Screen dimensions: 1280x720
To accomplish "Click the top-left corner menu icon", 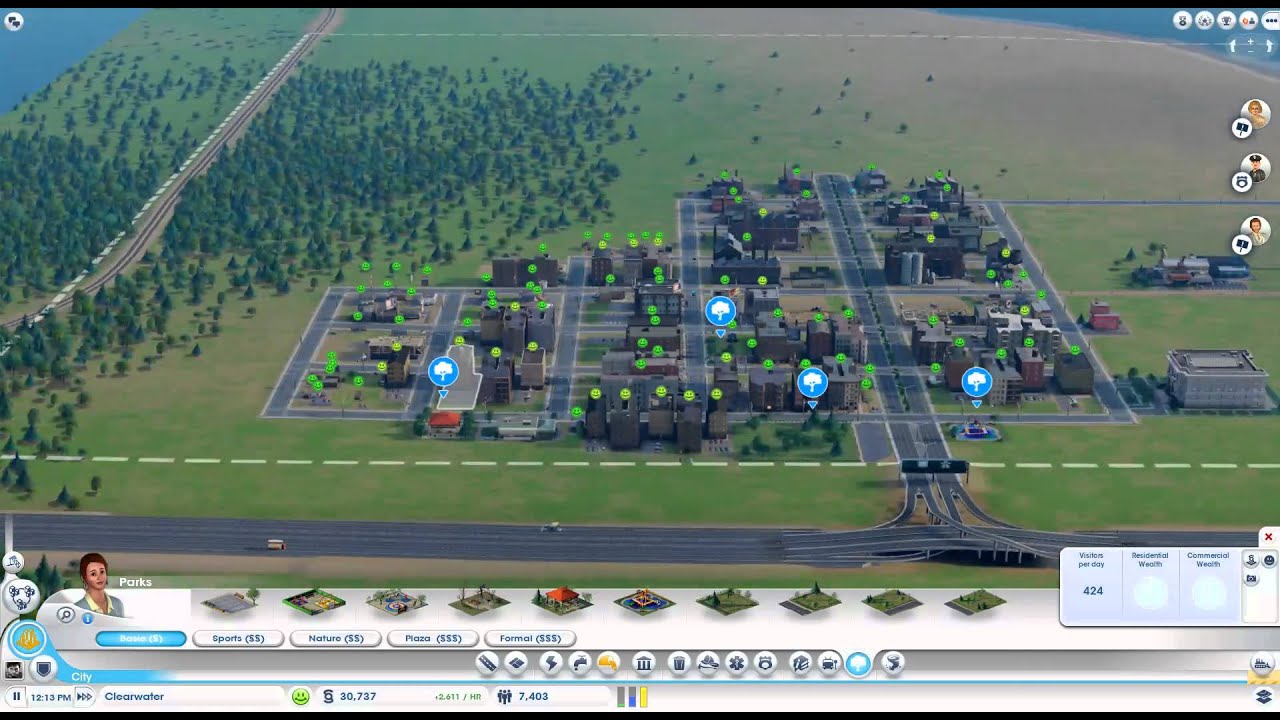I will tap(13, 20).
